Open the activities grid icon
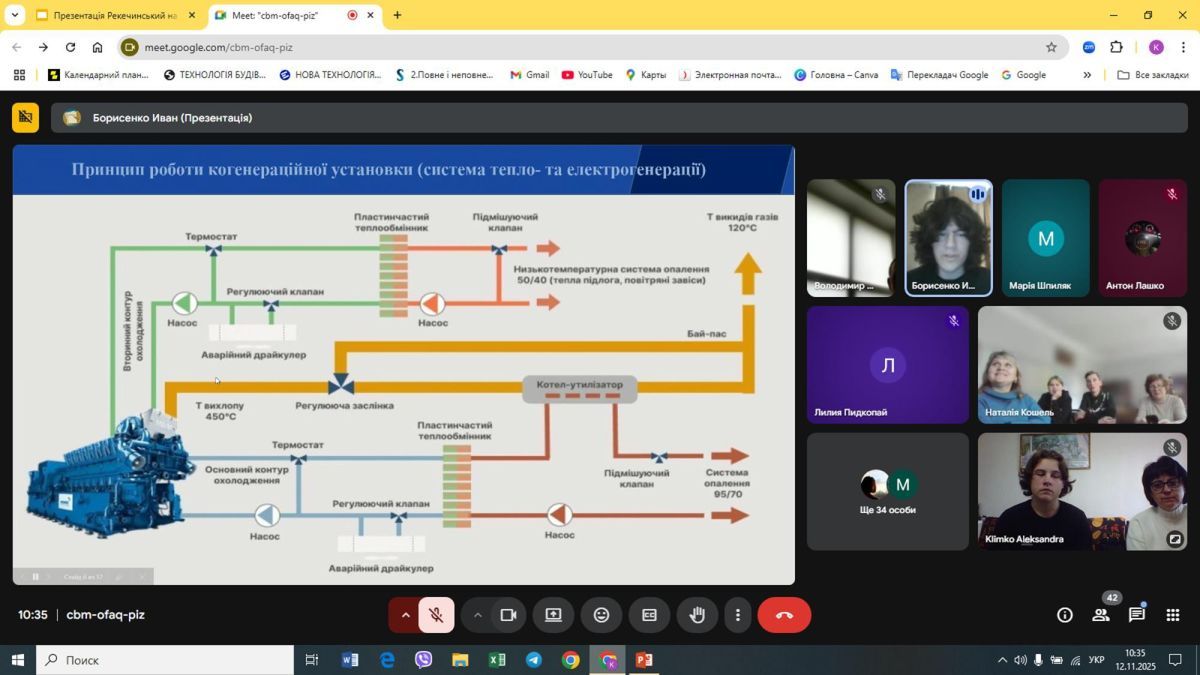The width and height of the screenshot is (1200, 675). coord(1173,615)
